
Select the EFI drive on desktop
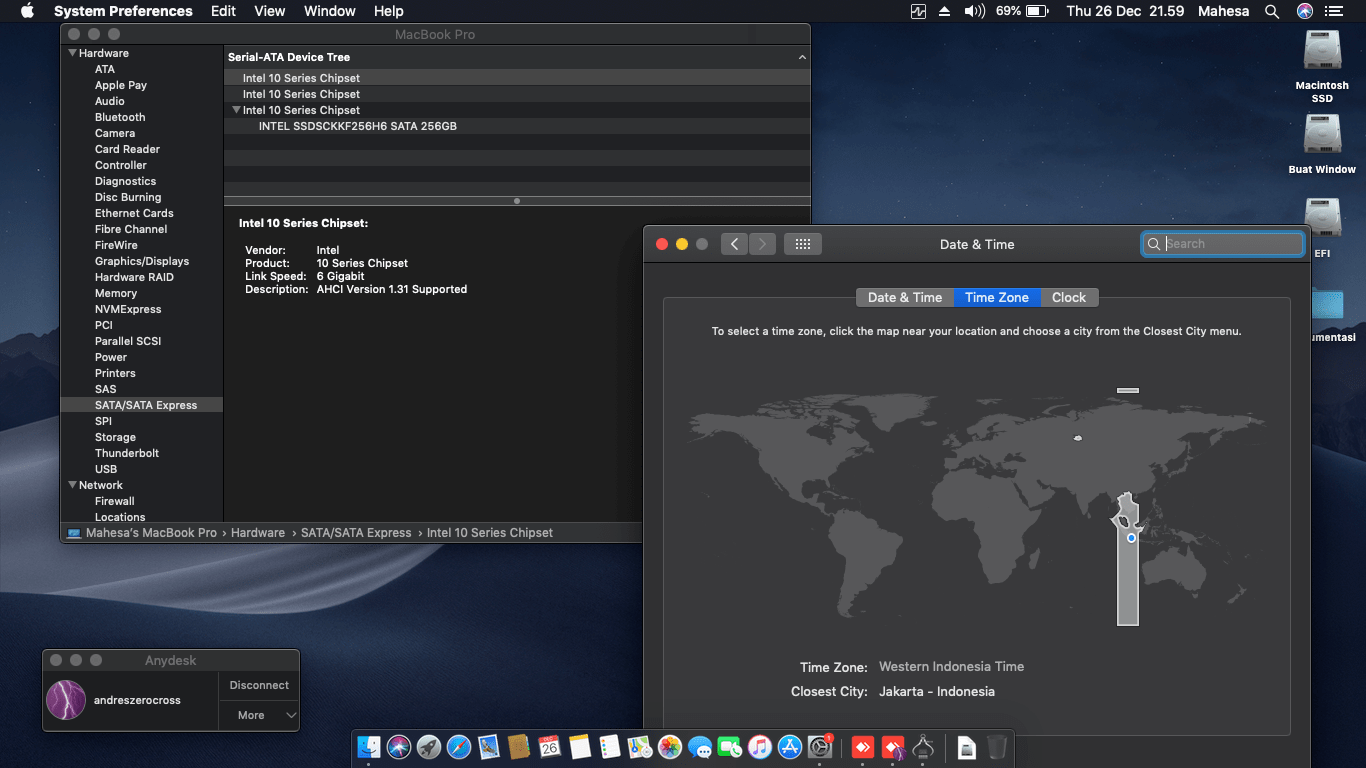[x=1322, y=227]
